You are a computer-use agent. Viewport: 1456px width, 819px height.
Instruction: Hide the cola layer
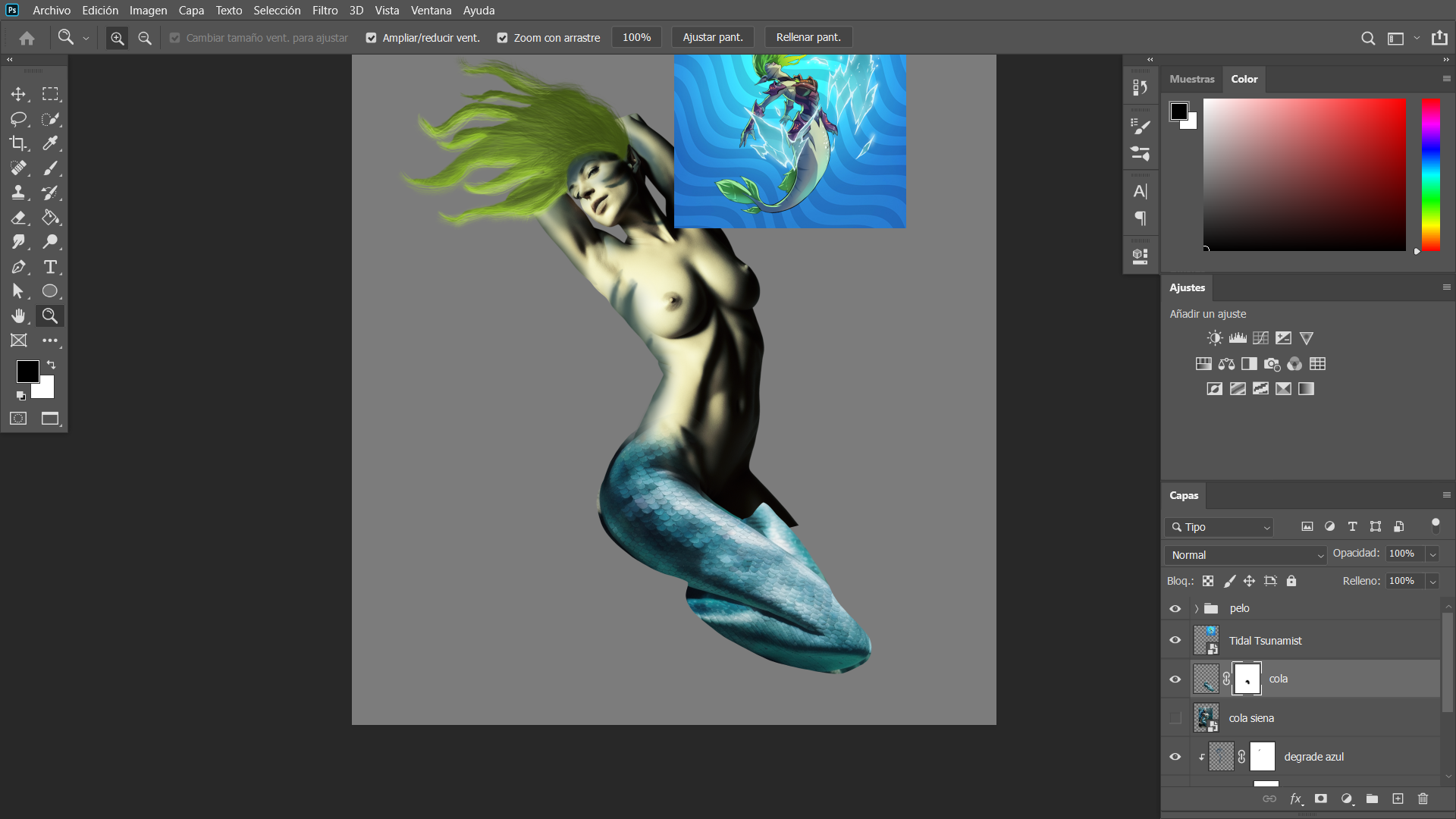tap(1175, 679)
